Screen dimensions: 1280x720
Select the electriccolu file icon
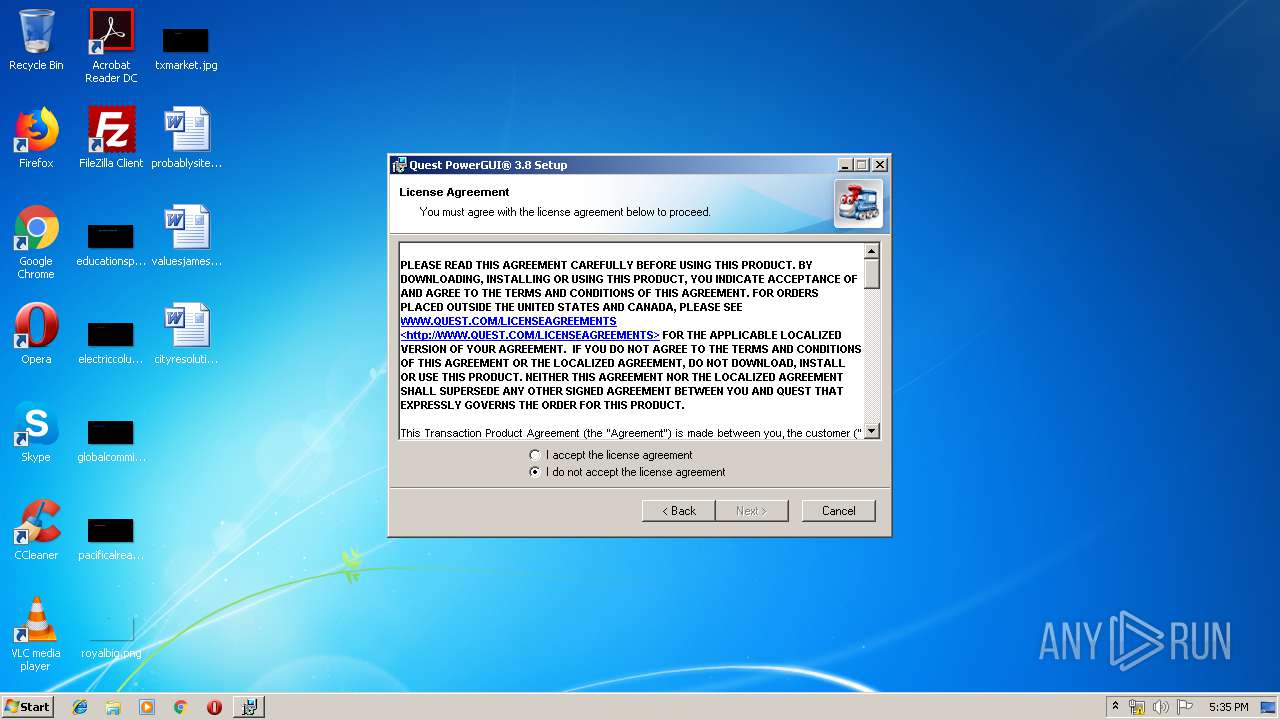pos(111,343)
